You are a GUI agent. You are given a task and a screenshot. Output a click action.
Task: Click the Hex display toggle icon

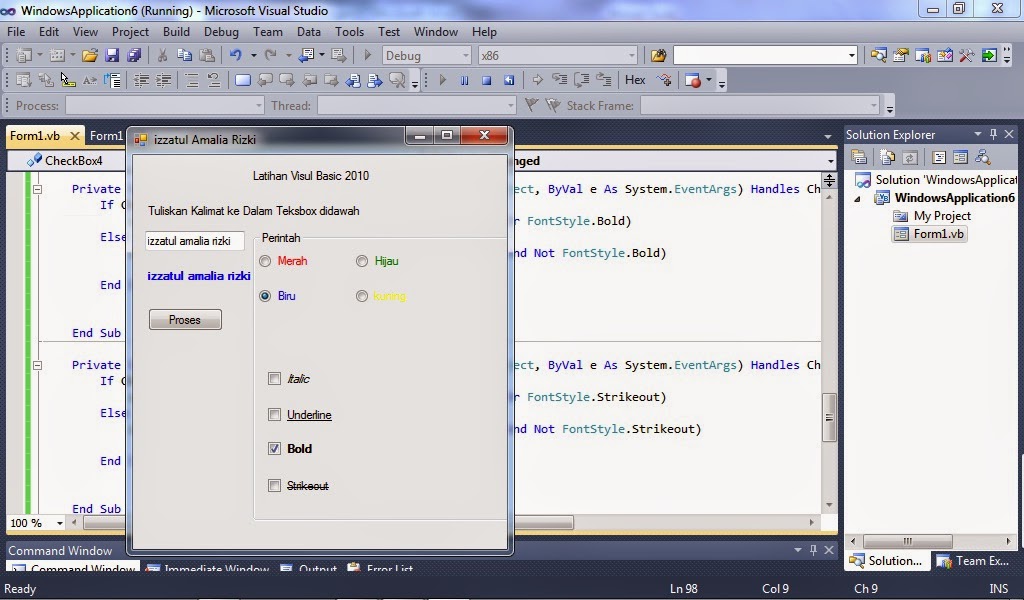point(635,80)
